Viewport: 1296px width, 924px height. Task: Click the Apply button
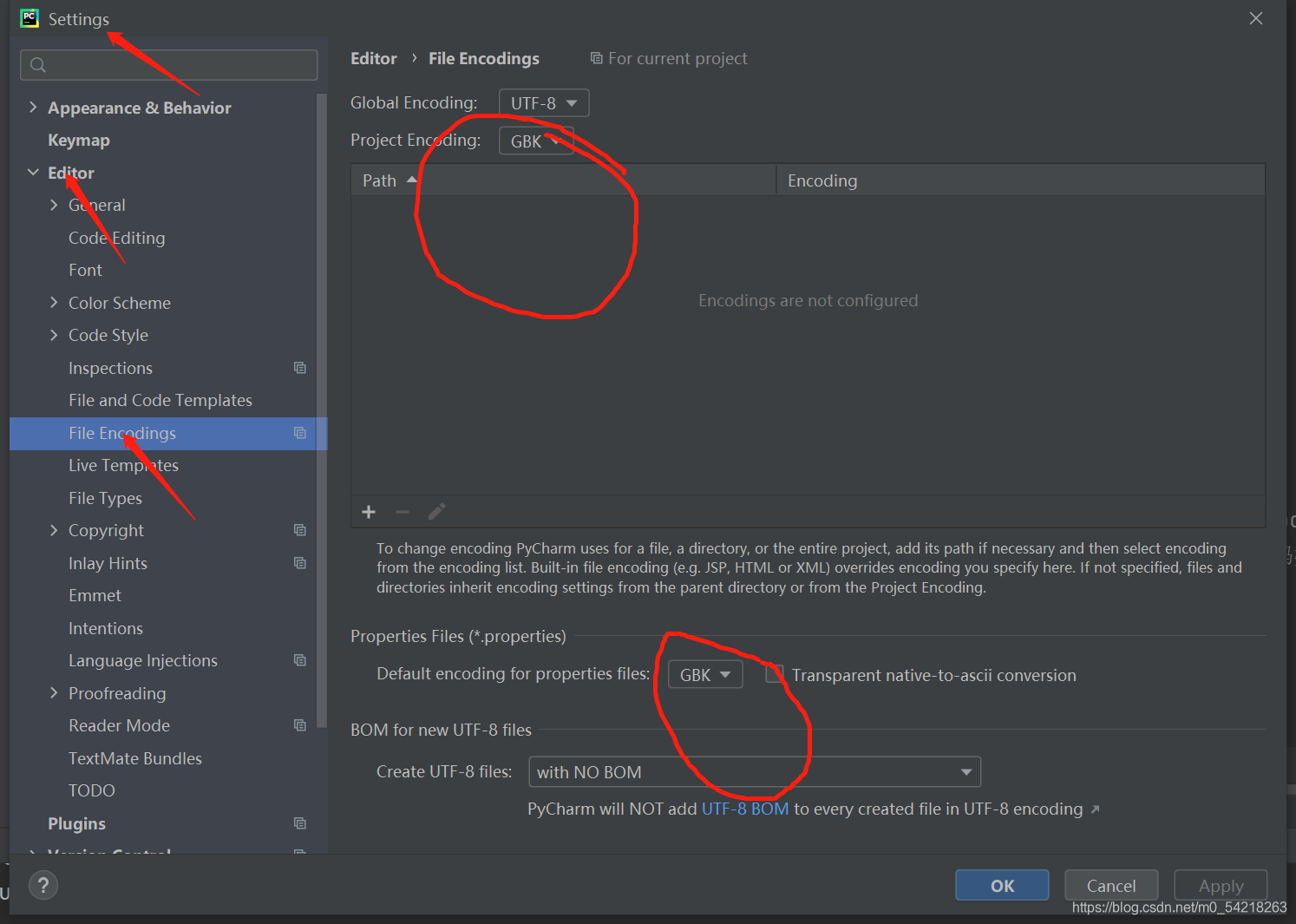point(1221,885)
